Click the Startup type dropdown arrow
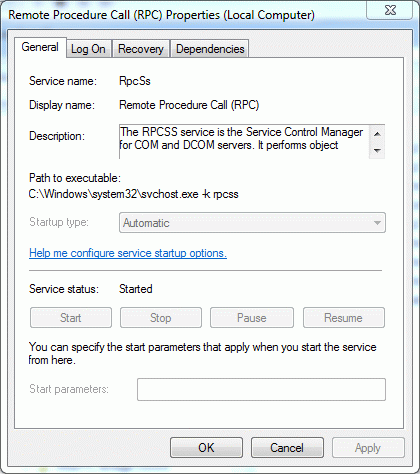 377,223
